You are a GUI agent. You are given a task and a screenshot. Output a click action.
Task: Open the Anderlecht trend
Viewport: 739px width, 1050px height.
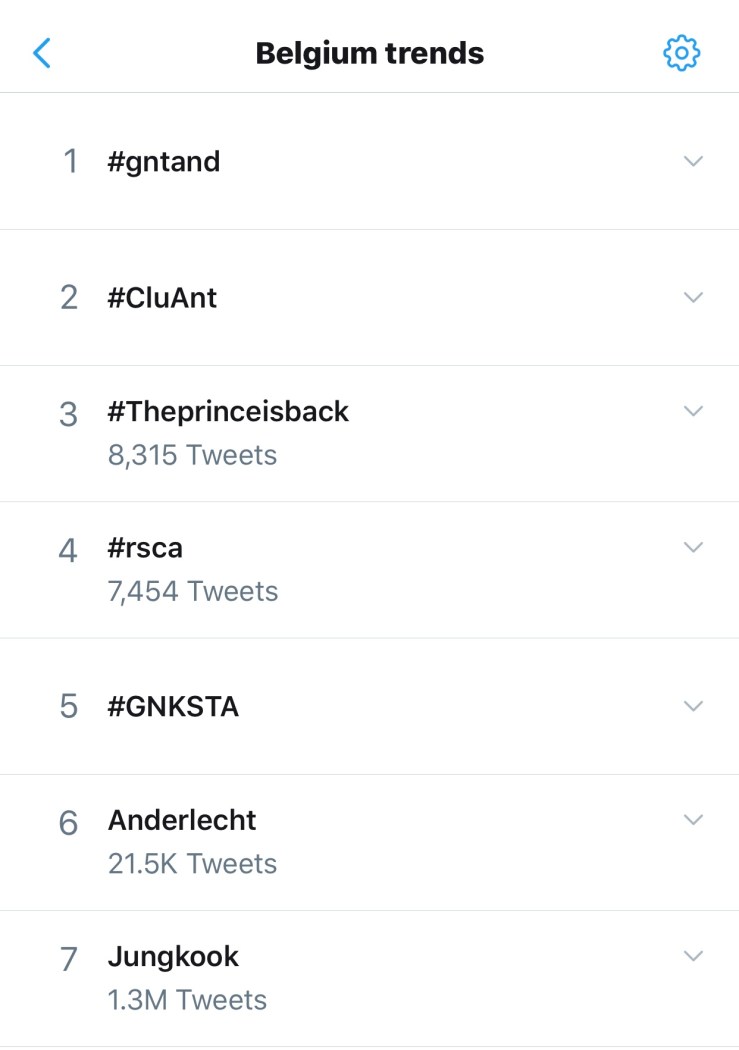tap(182, 820)
